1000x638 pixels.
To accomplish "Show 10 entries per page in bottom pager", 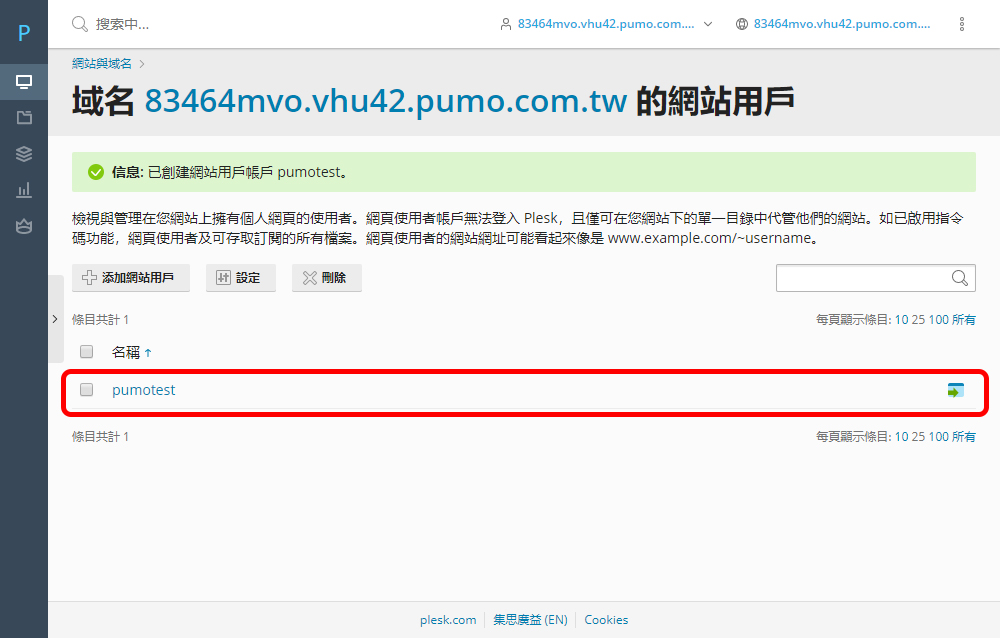I will [901, 437].
